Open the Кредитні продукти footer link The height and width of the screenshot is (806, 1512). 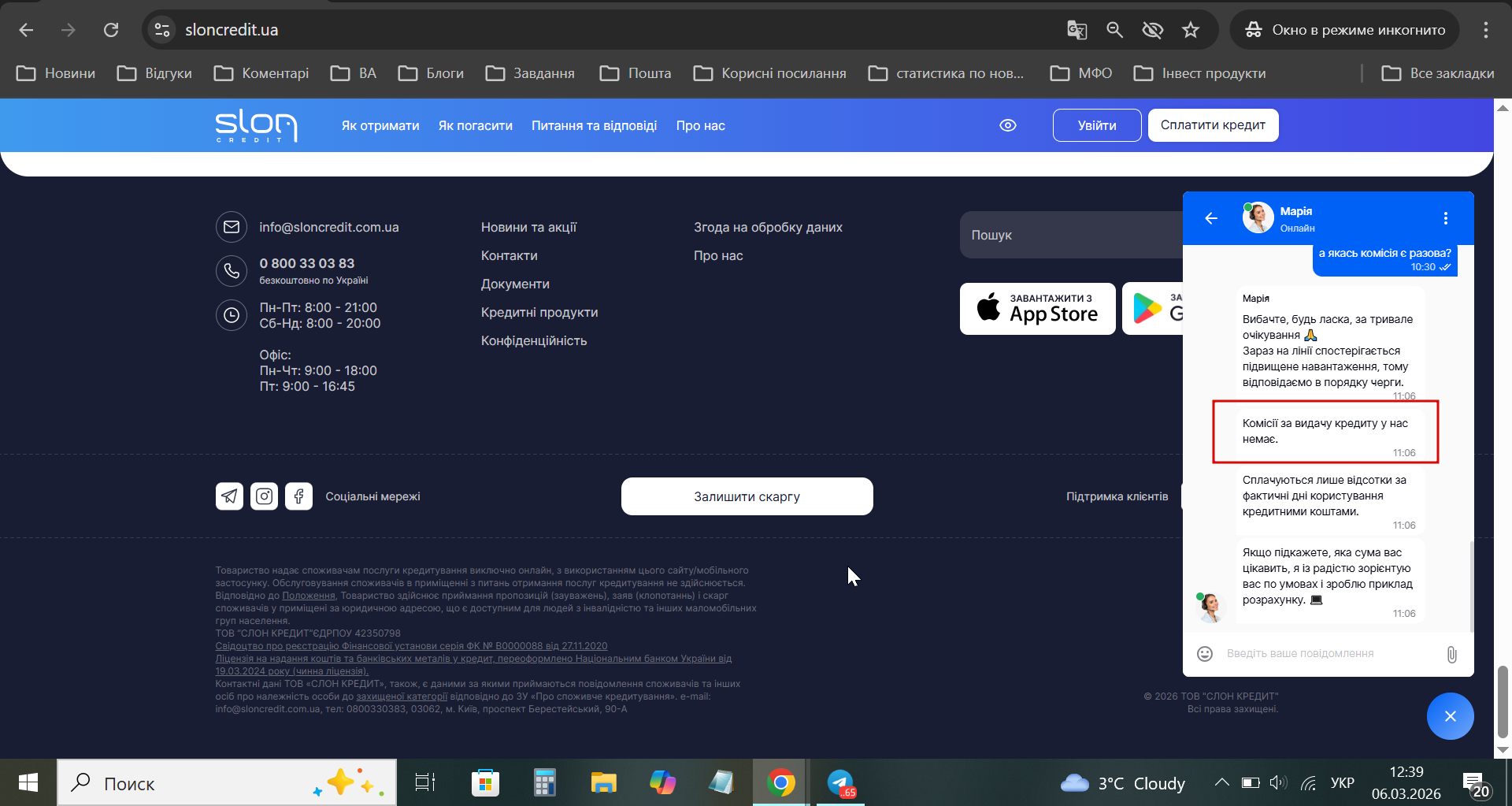point(539,312)
